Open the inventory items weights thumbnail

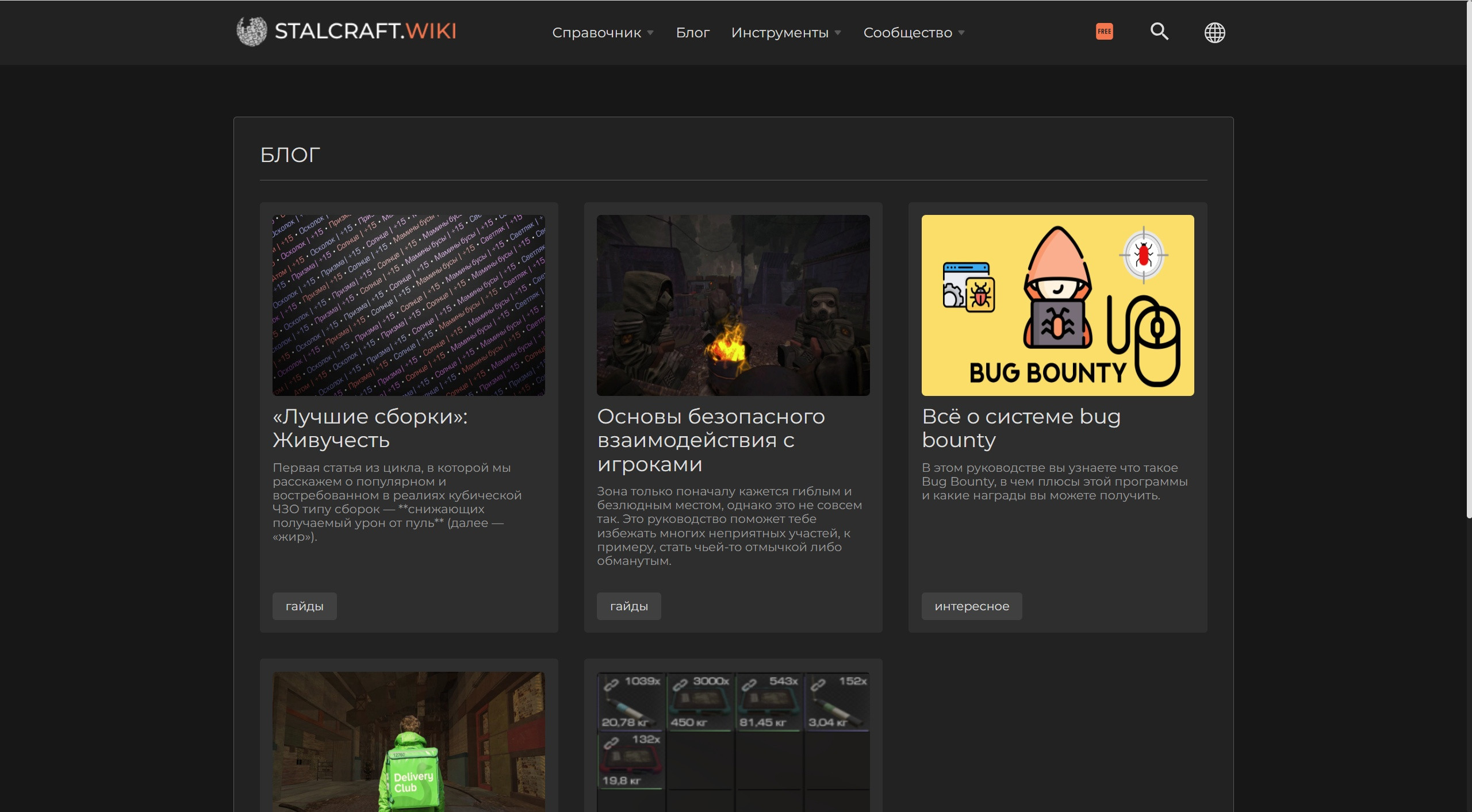[733, 742]
